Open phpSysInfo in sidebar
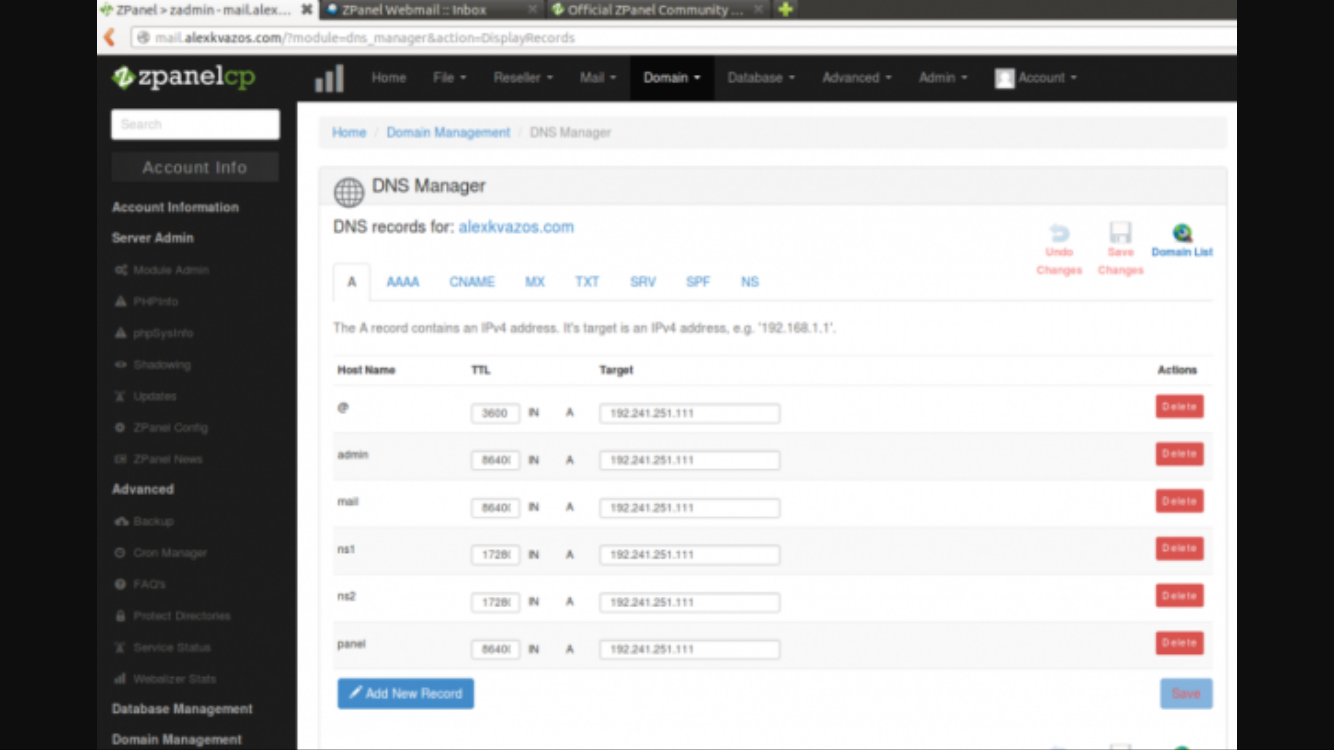This screenshot has height=750, width=1334. (154, 333)
